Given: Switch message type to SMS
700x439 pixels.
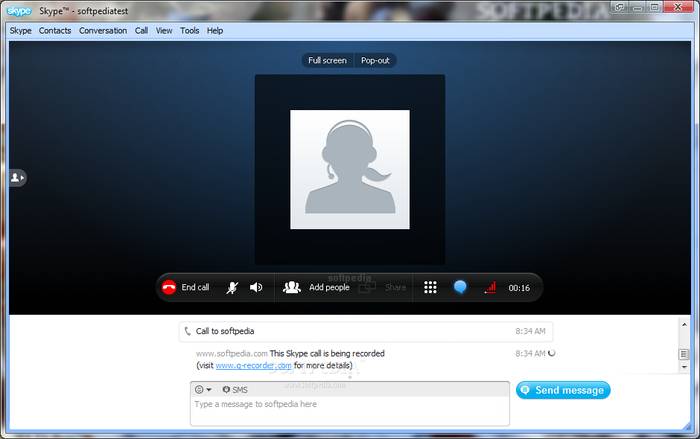Looking at the screenshot, I should (235, 389).
